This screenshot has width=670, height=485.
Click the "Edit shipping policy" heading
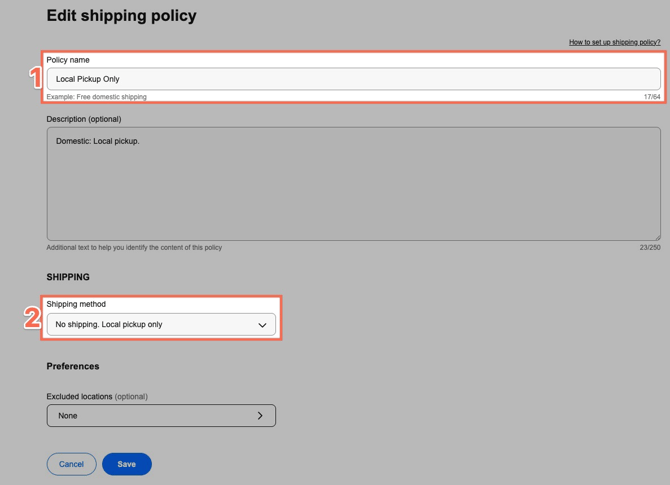(x=121, y=16)
